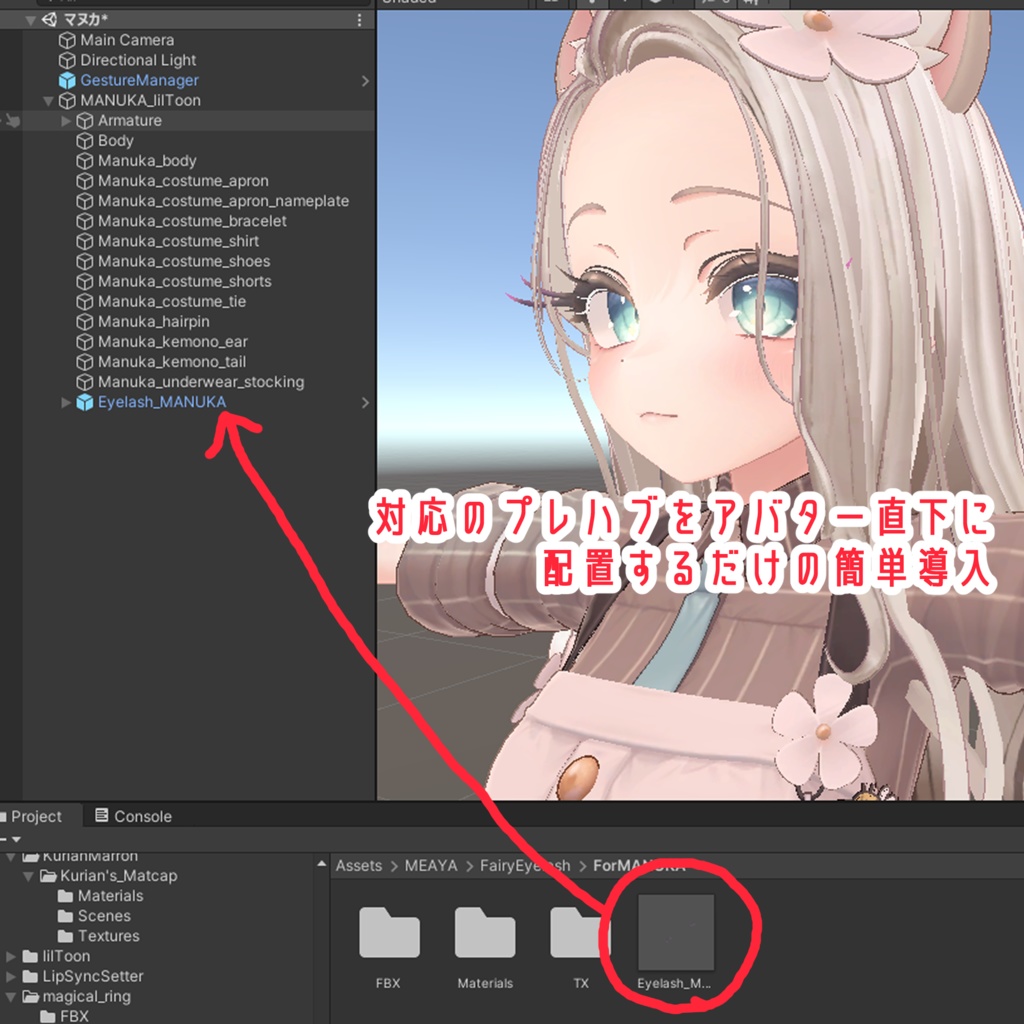Select Manuka_kemono_ear object
The image size is (1024, 1024).
tap(172, 342)
